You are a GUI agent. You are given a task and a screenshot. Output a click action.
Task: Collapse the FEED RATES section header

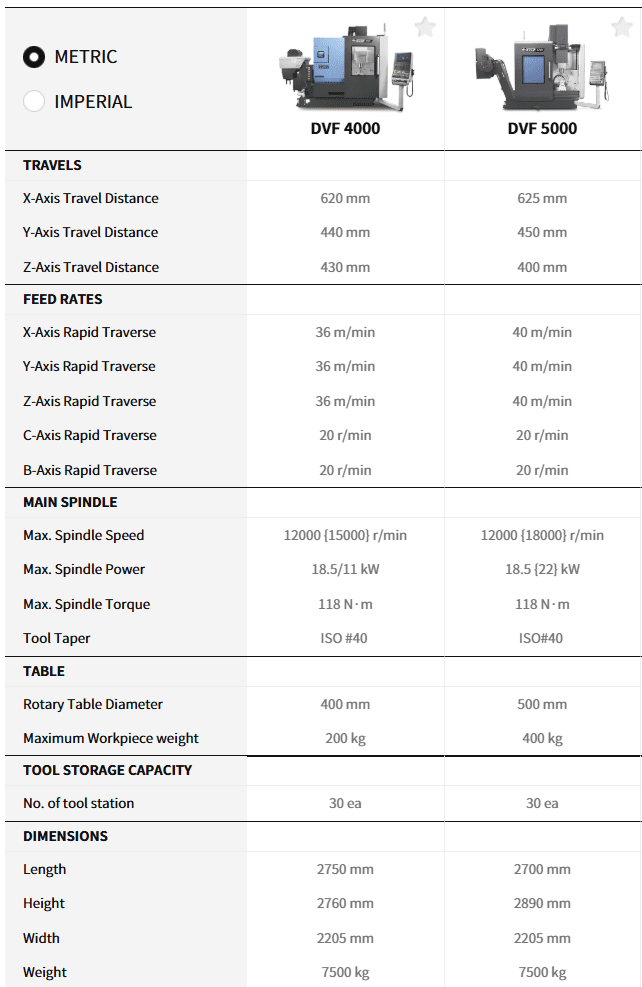pos(62,299)
